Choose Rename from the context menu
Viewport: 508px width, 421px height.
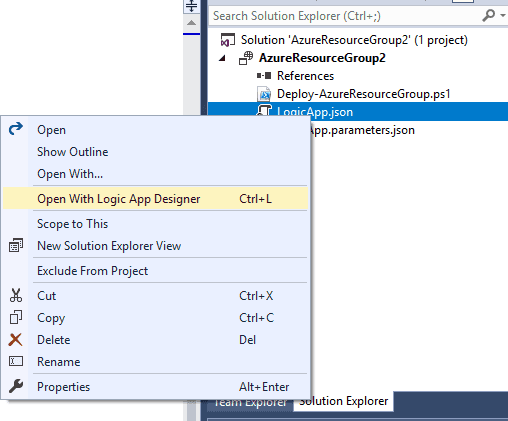point(155,362)
